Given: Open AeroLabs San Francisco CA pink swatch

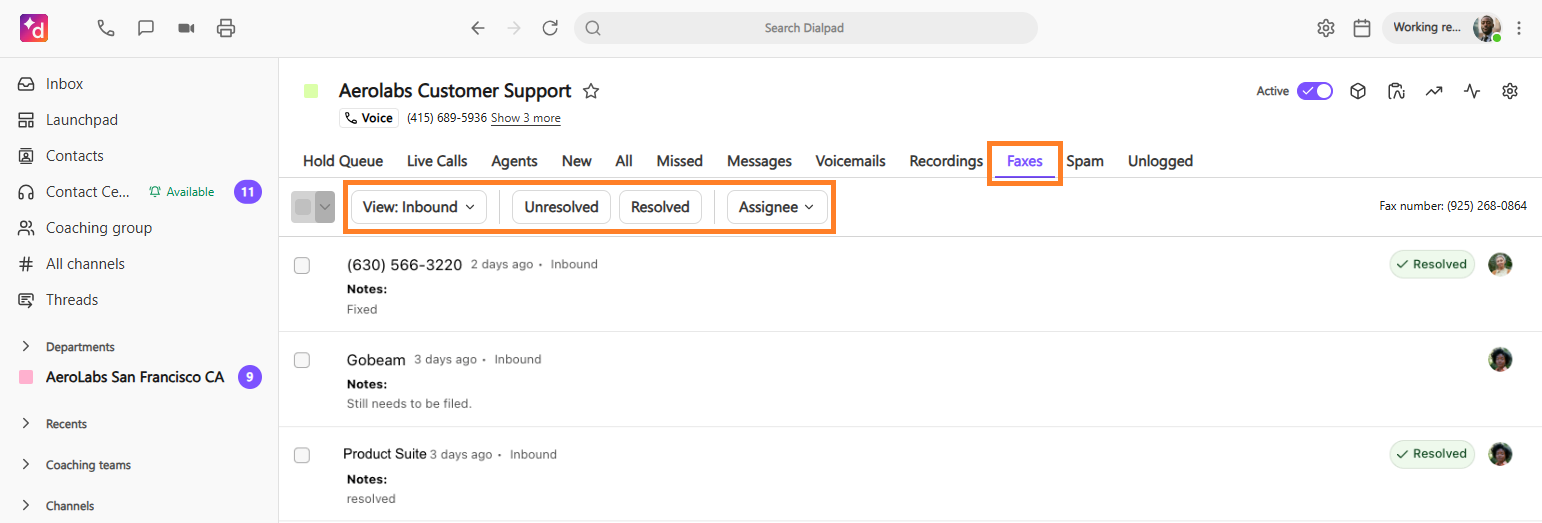Looking at the screenshot, I should (x=26, y=378).
